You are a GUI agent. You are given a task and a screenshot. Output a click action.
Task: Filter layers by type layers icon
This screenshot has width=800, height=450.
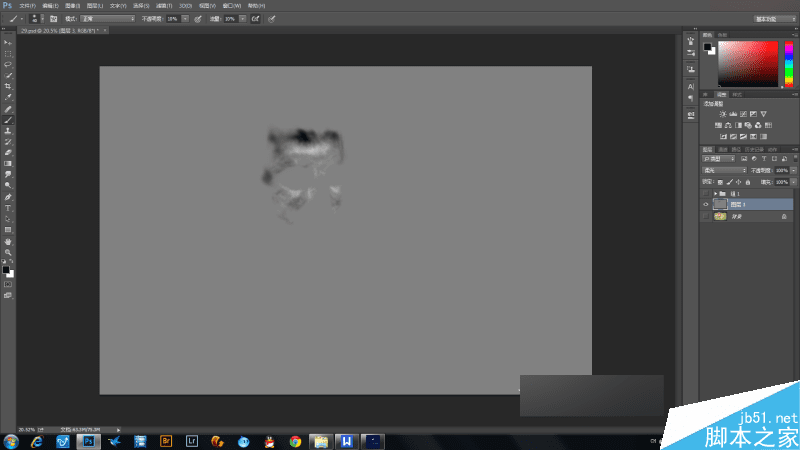(764, 159)
